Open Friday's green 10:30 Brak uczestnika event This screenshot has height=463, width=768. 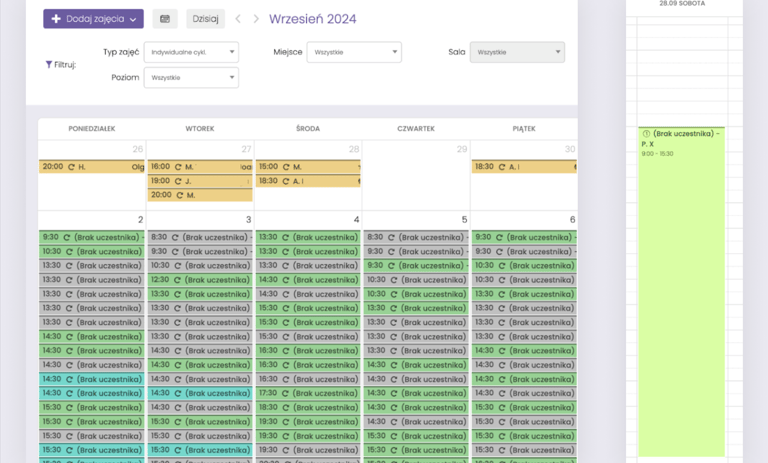tap(524, 266)
